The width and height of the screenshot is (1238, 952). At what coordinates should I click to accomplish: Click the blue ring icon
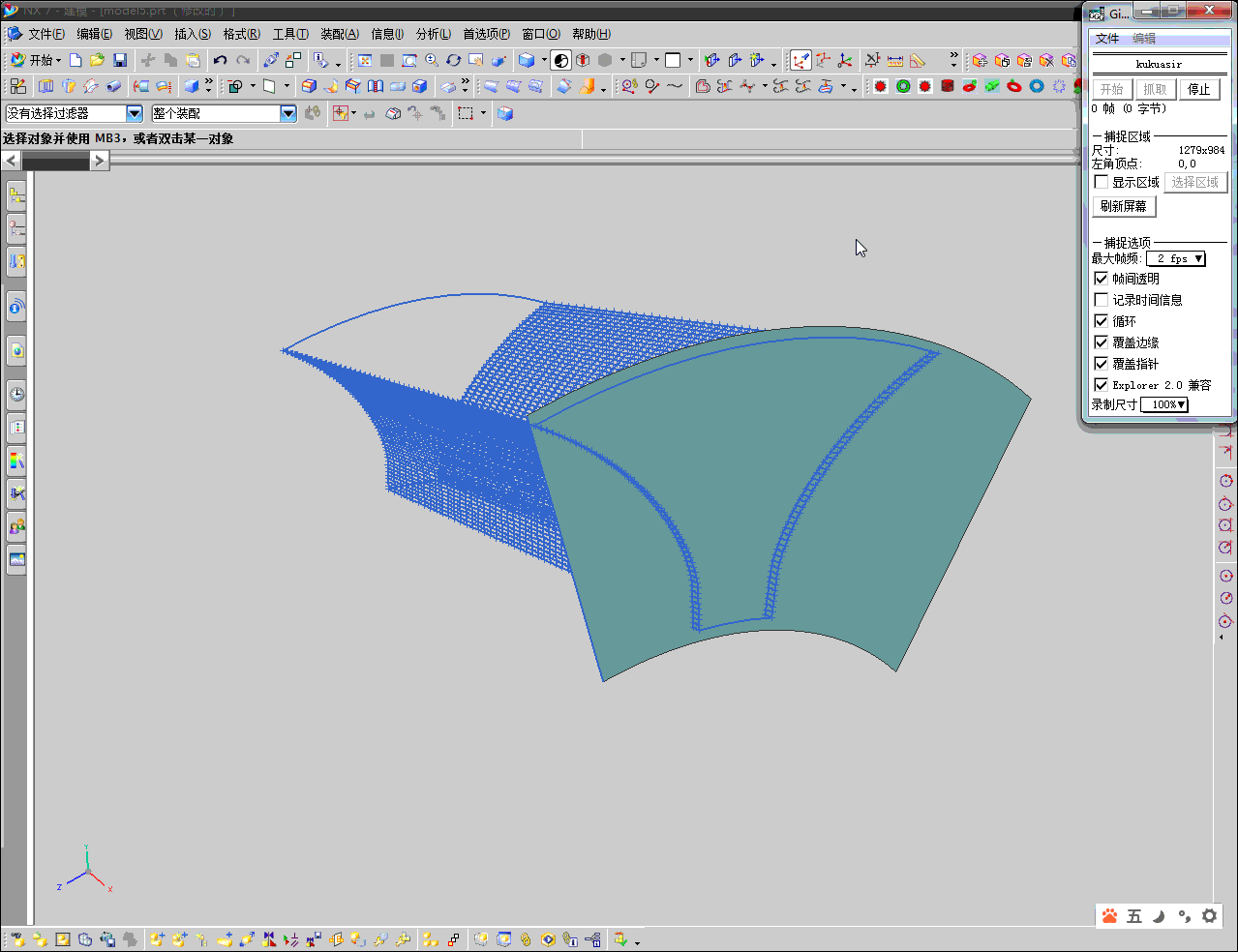pyautogui.click(x=1037, y=86)
